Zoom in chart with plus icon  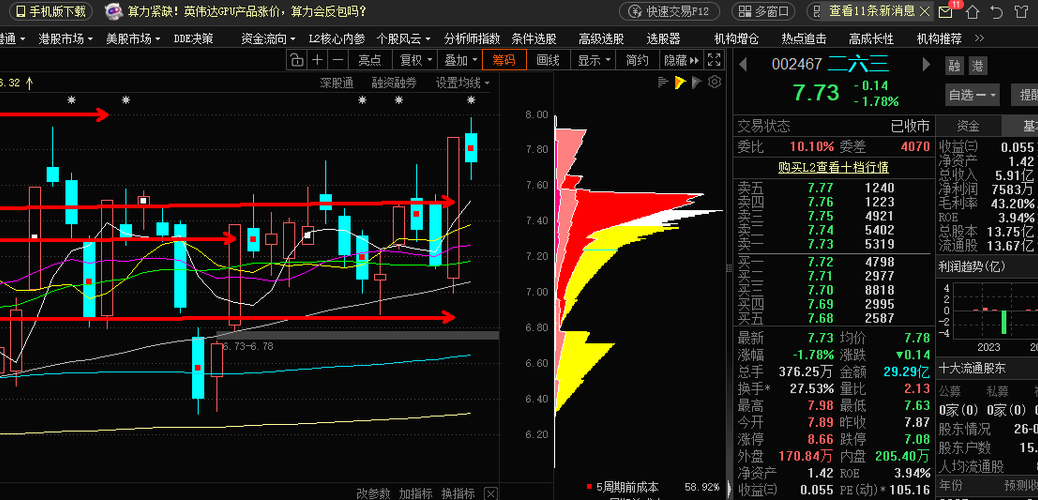pyautogui.click(x=317, y=60)
